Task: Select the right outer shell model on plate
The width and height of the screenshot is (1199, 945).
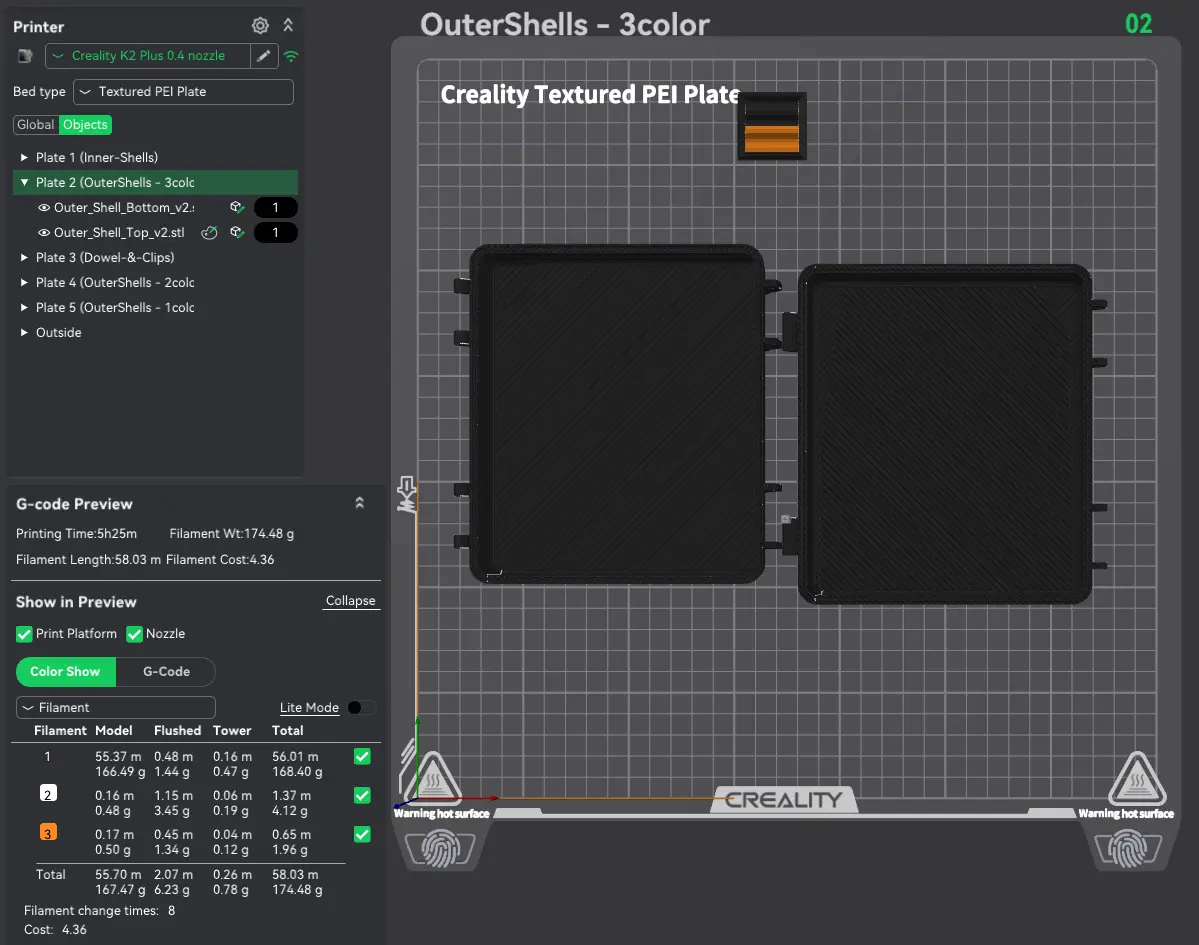Action: coord(945,434)
